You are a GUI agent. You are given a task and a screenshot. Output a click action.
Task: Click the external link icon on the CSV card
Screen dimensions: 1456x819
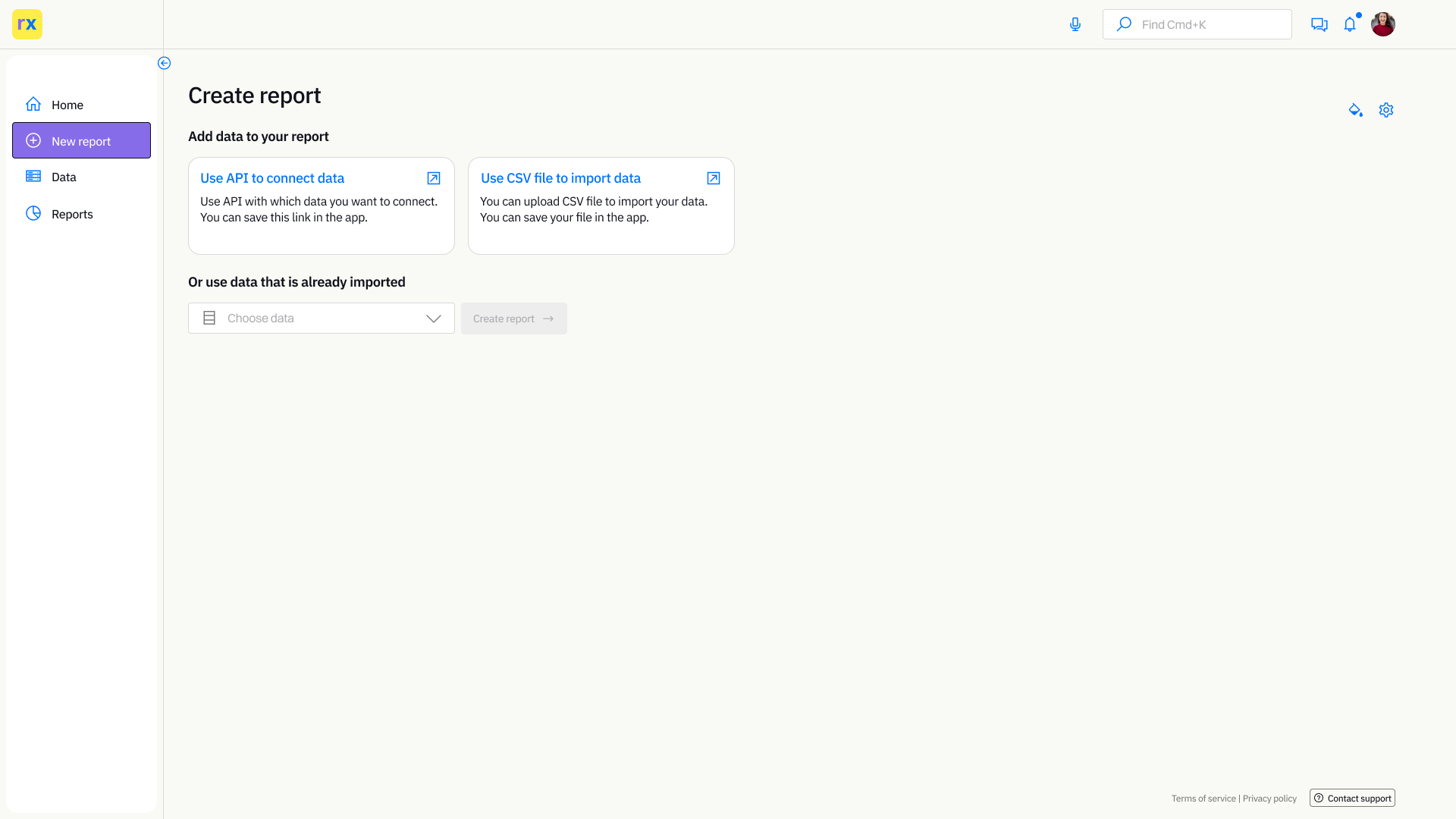[x=714, y=178]
